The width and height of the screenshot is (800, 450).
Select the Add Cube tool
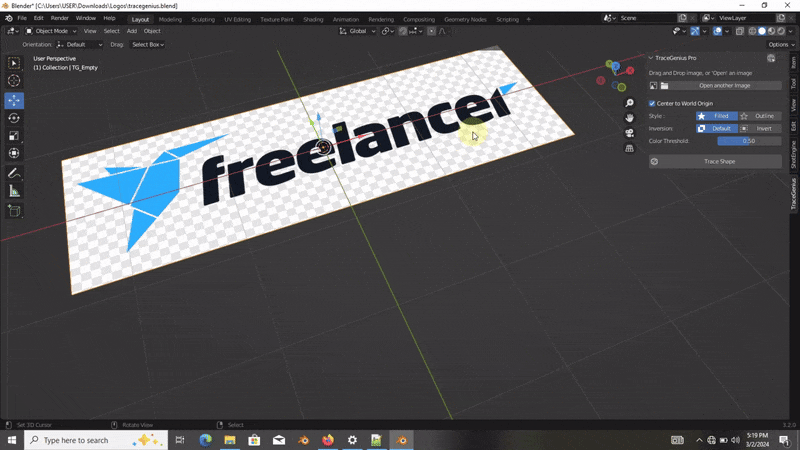click(x=14, y=211)
